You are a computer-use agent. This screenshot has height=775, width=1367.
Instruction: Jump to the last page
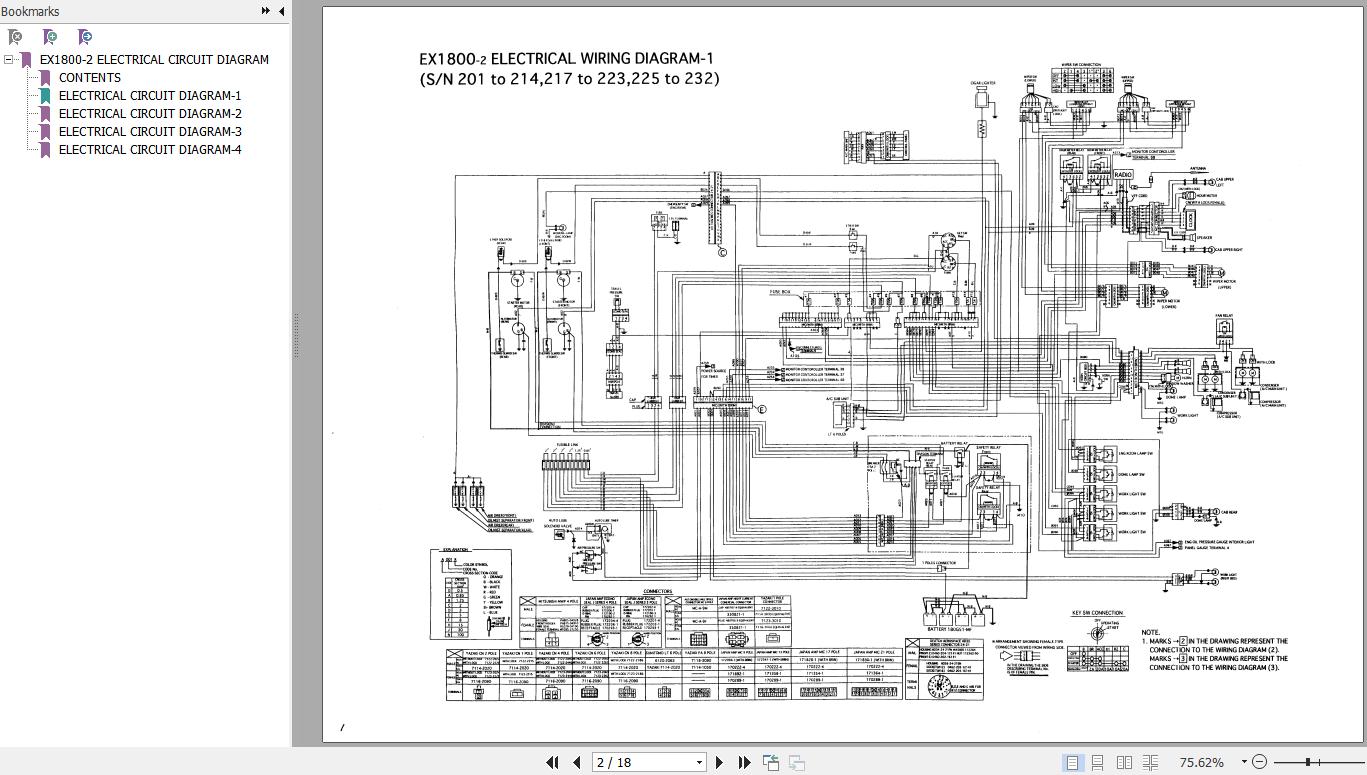coord(744,762)
